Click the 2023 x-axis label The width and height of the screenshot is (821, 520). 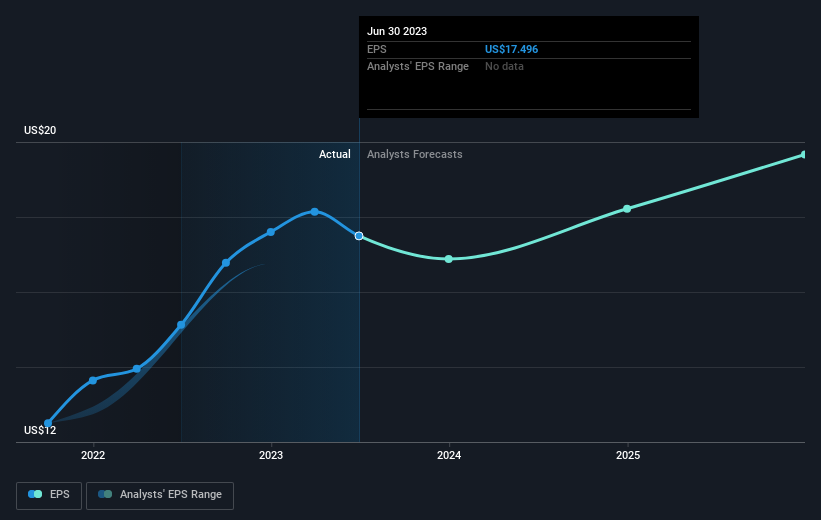(271, 455)
